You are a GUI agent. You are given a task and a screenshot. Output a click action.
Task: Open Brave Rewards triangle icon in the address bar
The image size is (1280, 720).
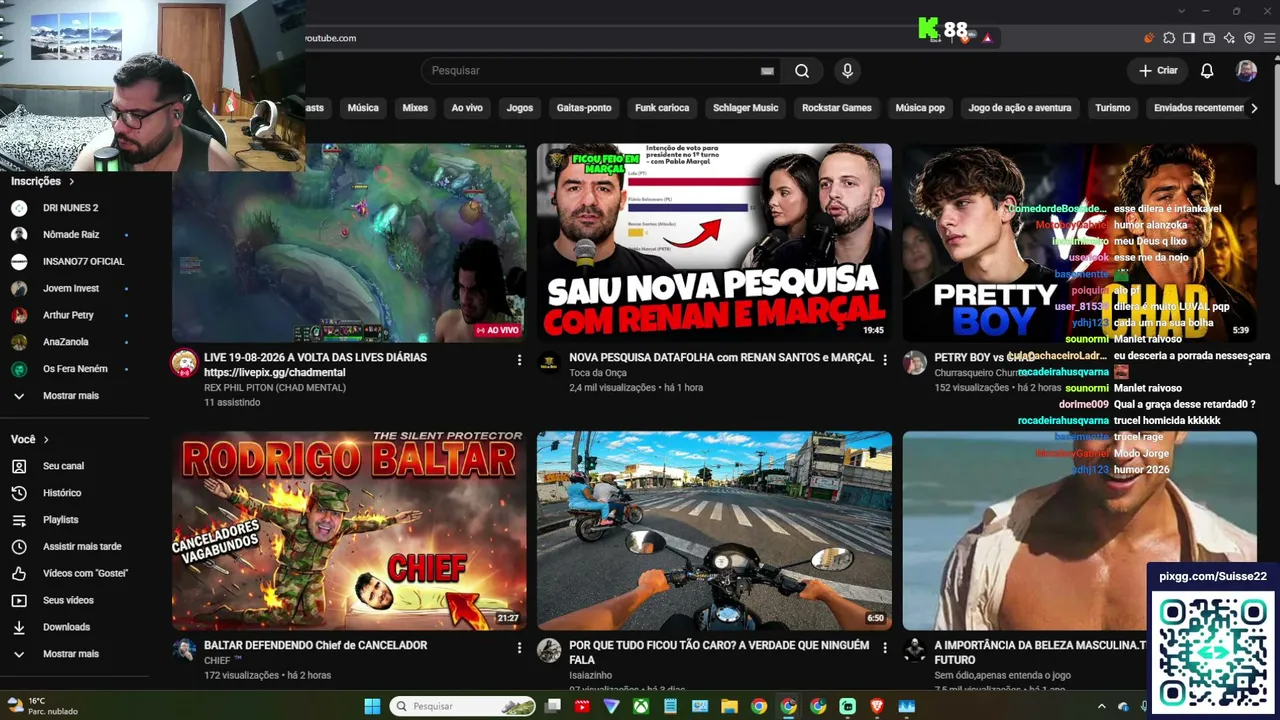(x=987, y=38)
